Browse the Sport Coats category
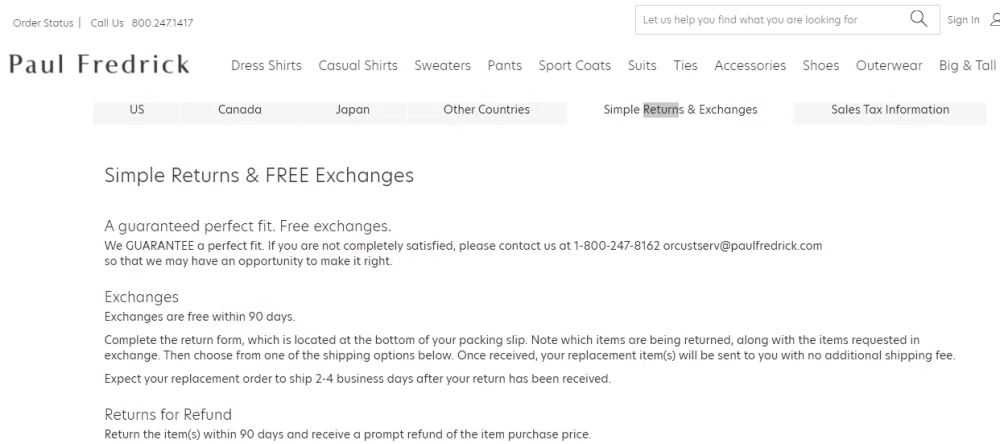 click(574, 66)
